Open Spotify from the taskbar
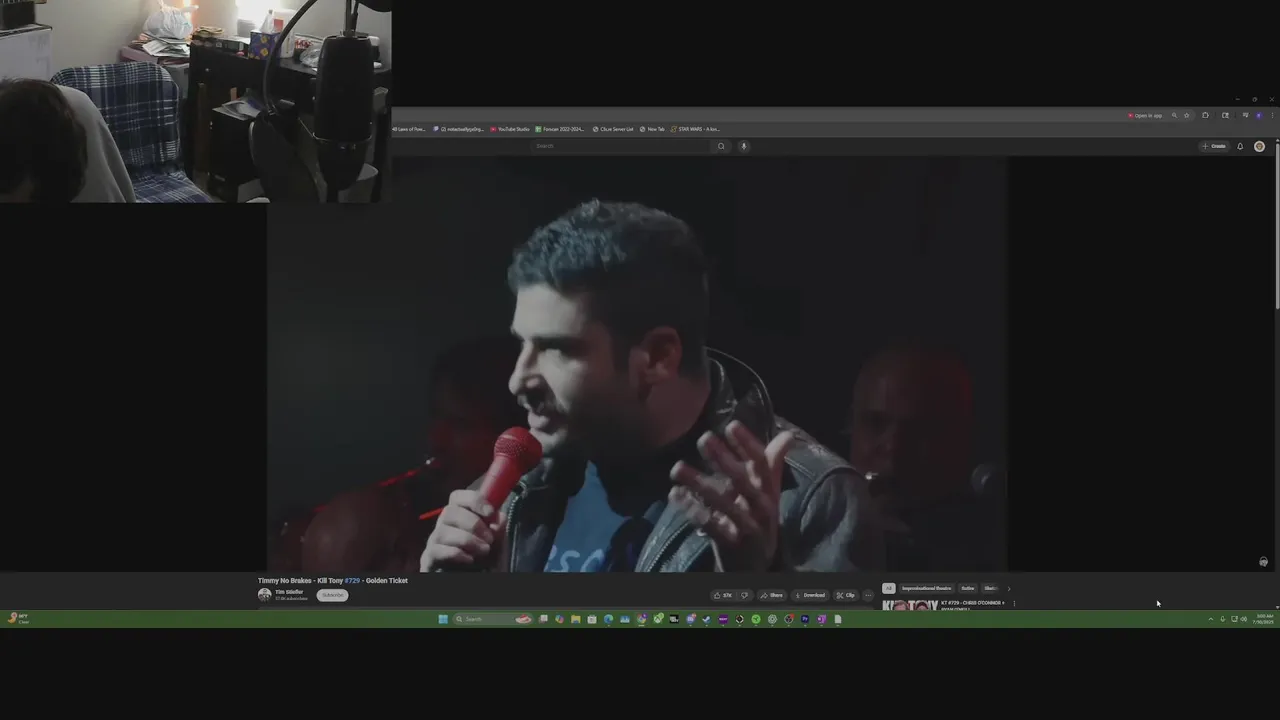Viewport: 1280px width, 720px height. (x=755, y=619)
